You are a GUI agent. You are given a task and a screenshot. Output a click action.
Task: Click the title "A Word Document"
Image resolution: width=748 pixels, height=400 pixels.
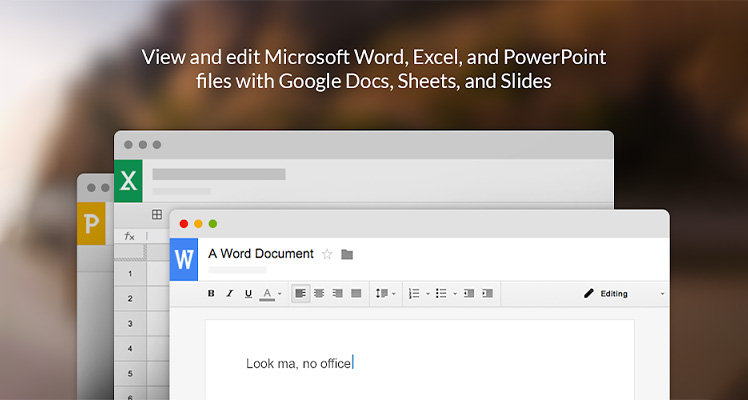pos(261,254)
